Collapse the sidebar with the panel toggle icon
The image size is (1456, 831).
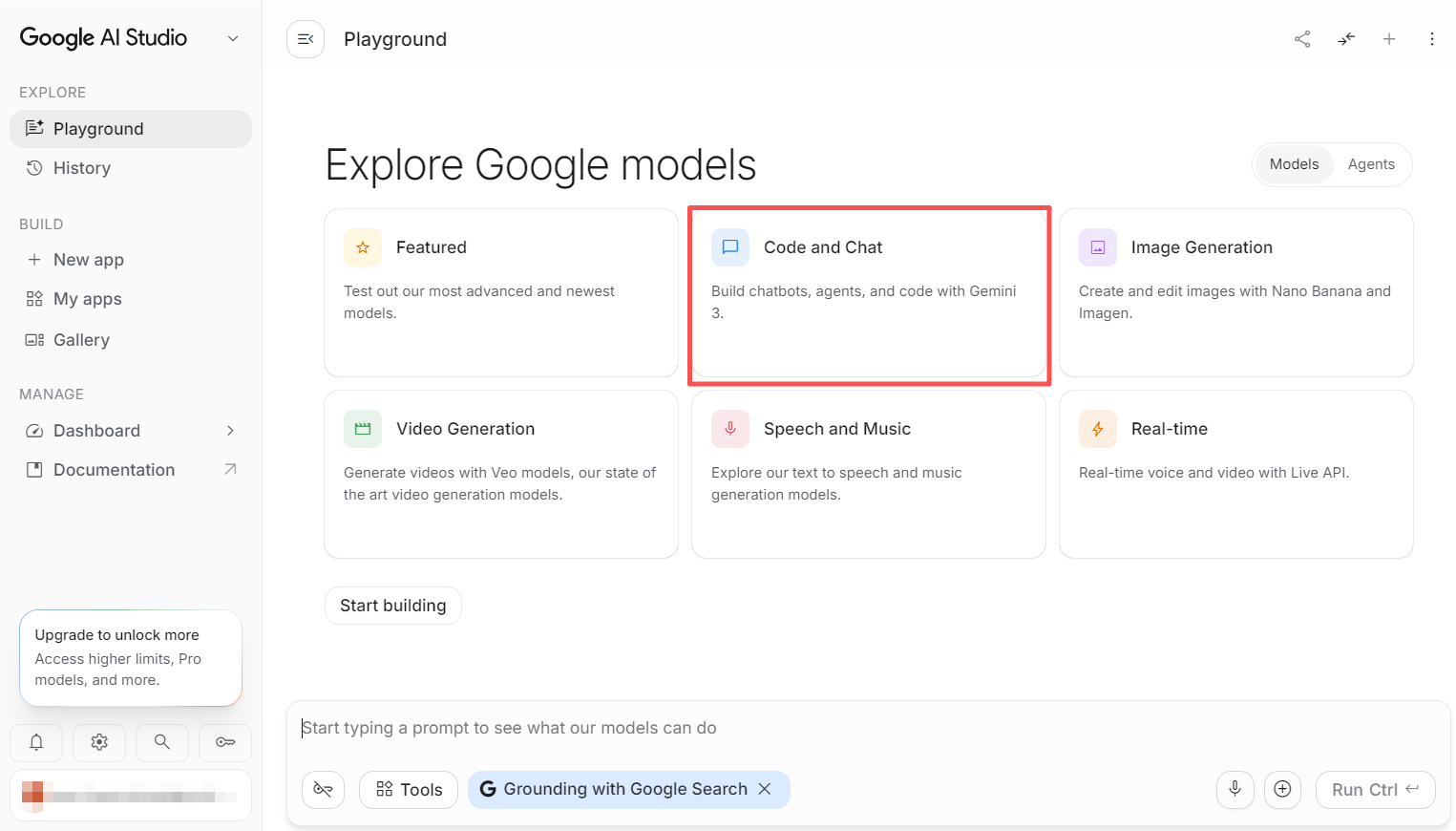(x=306, y=39)
